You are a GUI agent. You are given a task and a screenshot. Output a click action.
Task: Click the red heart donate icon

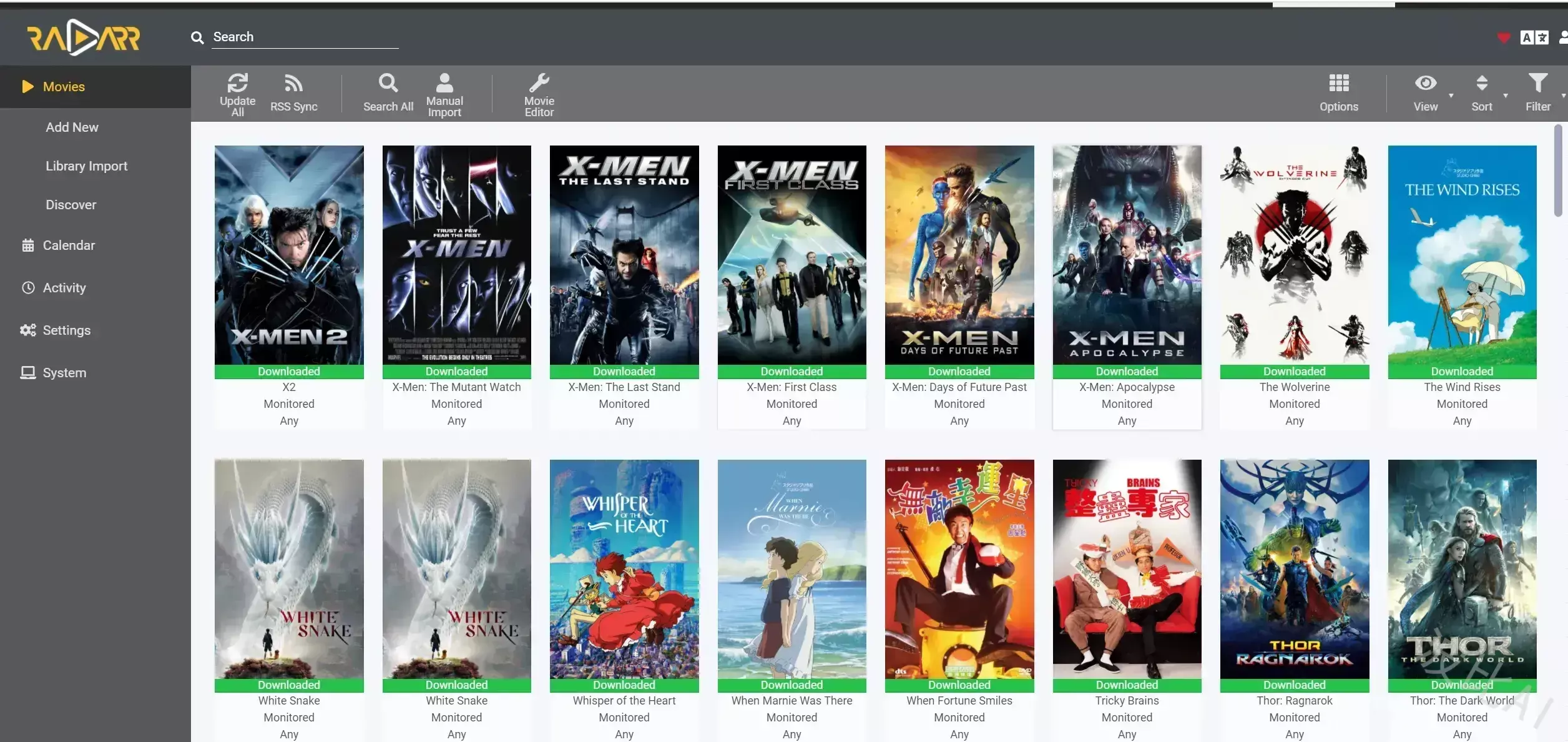tap(1503, 37)
